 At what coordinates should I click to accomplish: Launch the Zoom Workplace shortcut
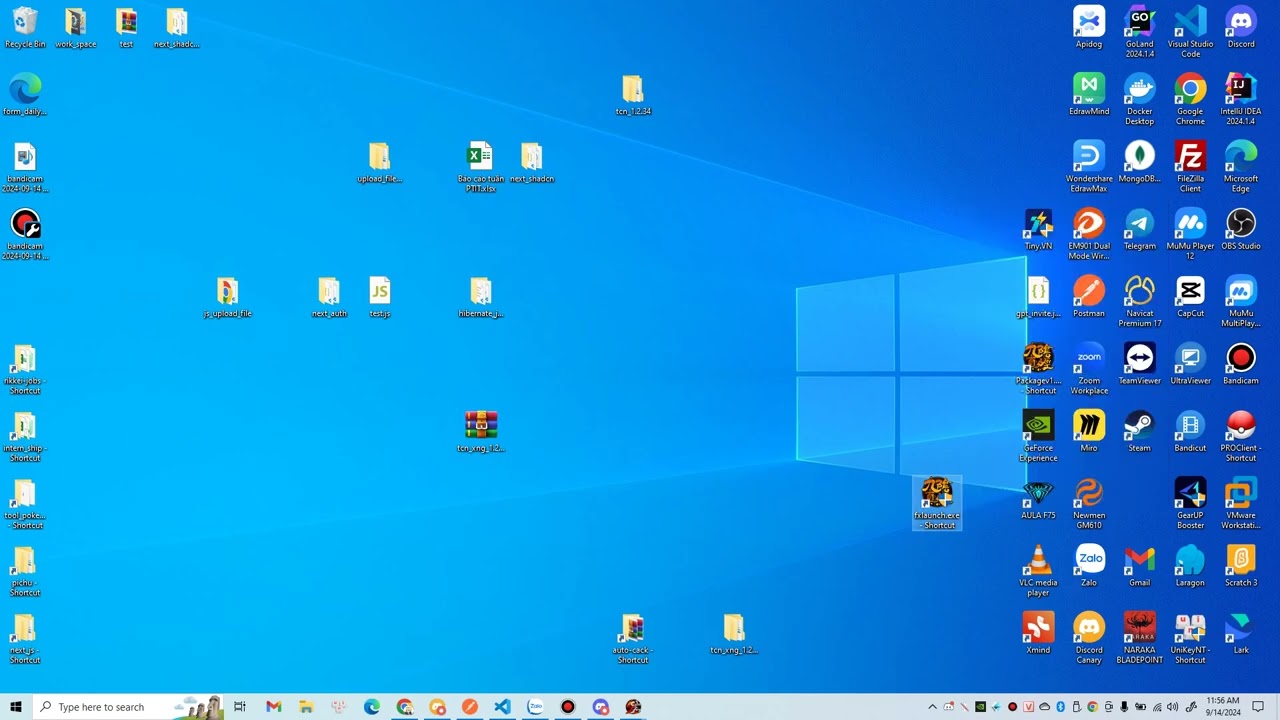[x=1089, y=368]
